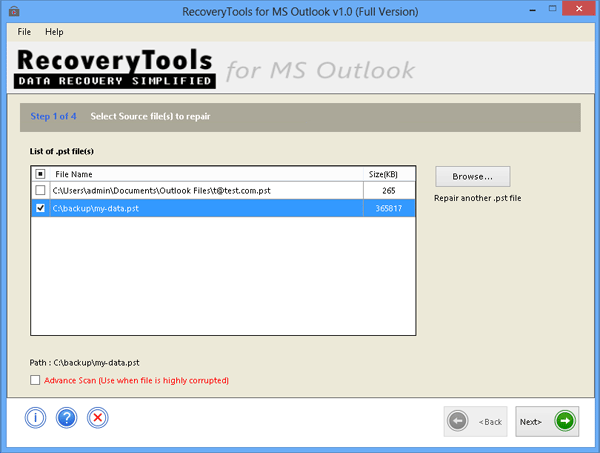The width and height of the screenshot is (600, 453).
Task: Open help via the question mark icon
Action: pyautogui.click(x=67, y=417)
